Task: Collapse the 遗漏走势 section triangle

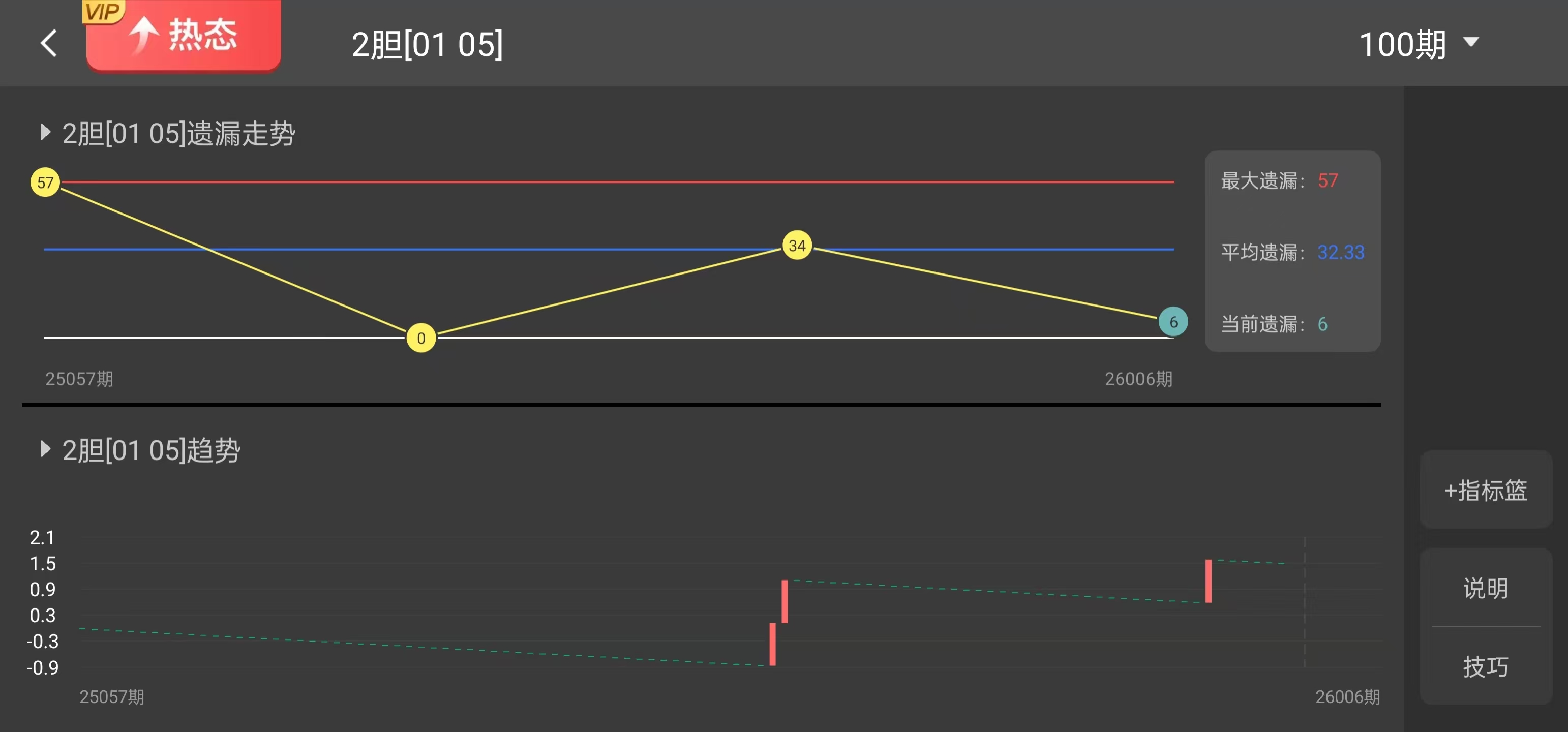Action: [x=44, y=132]
